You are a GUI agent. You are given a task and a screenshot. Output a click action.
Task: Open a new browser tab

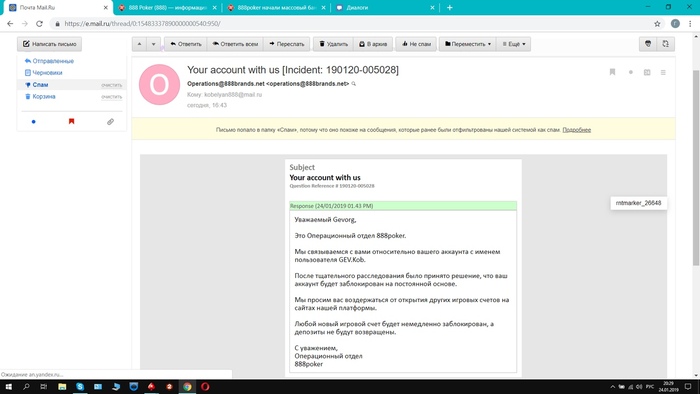(450, 8)
